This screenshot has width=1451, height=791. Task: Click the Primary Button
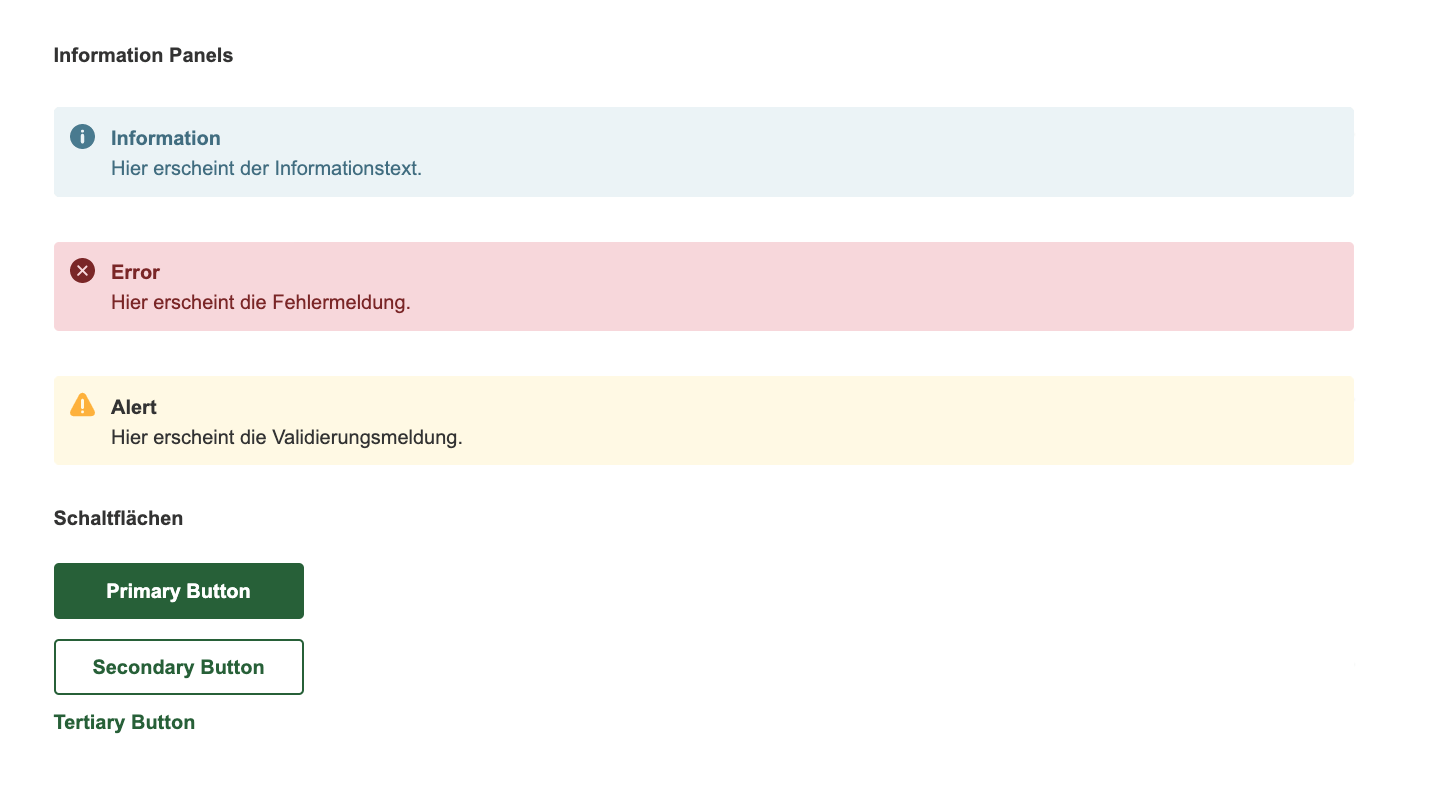(179, 591)
